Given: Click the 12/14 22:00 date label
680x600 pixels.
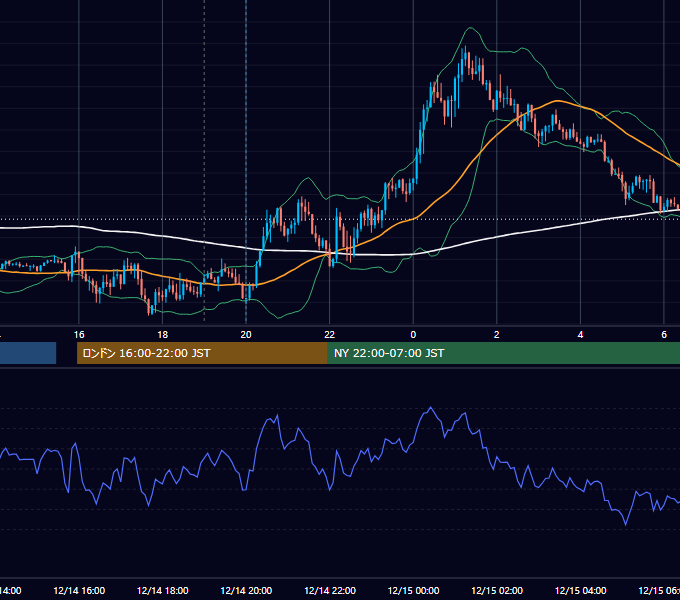Looking at the screenshot, I should click(x=330, y=590).
